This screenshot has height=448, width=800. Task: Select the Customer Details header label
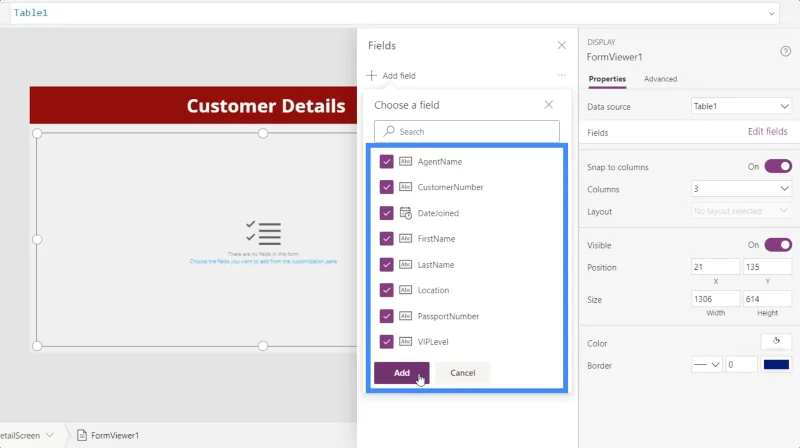[266, 106]
